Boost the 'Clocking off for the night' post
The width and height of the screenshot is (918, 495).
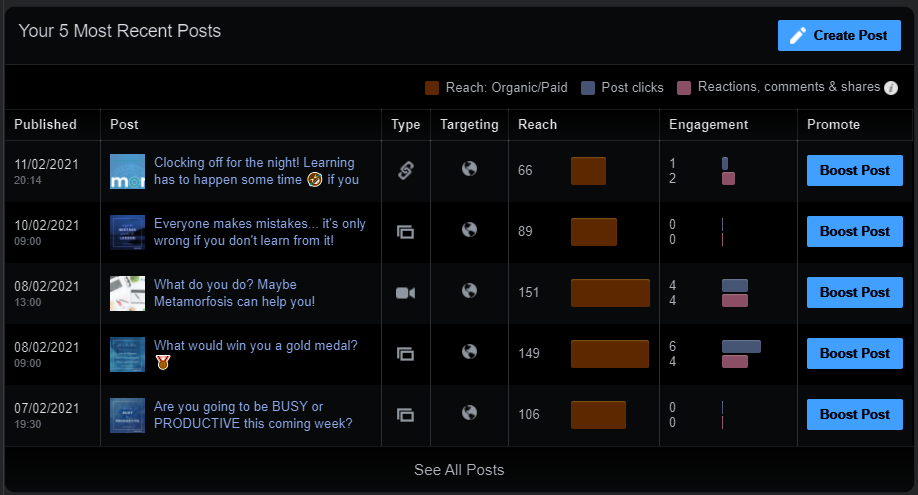[854, 171]
